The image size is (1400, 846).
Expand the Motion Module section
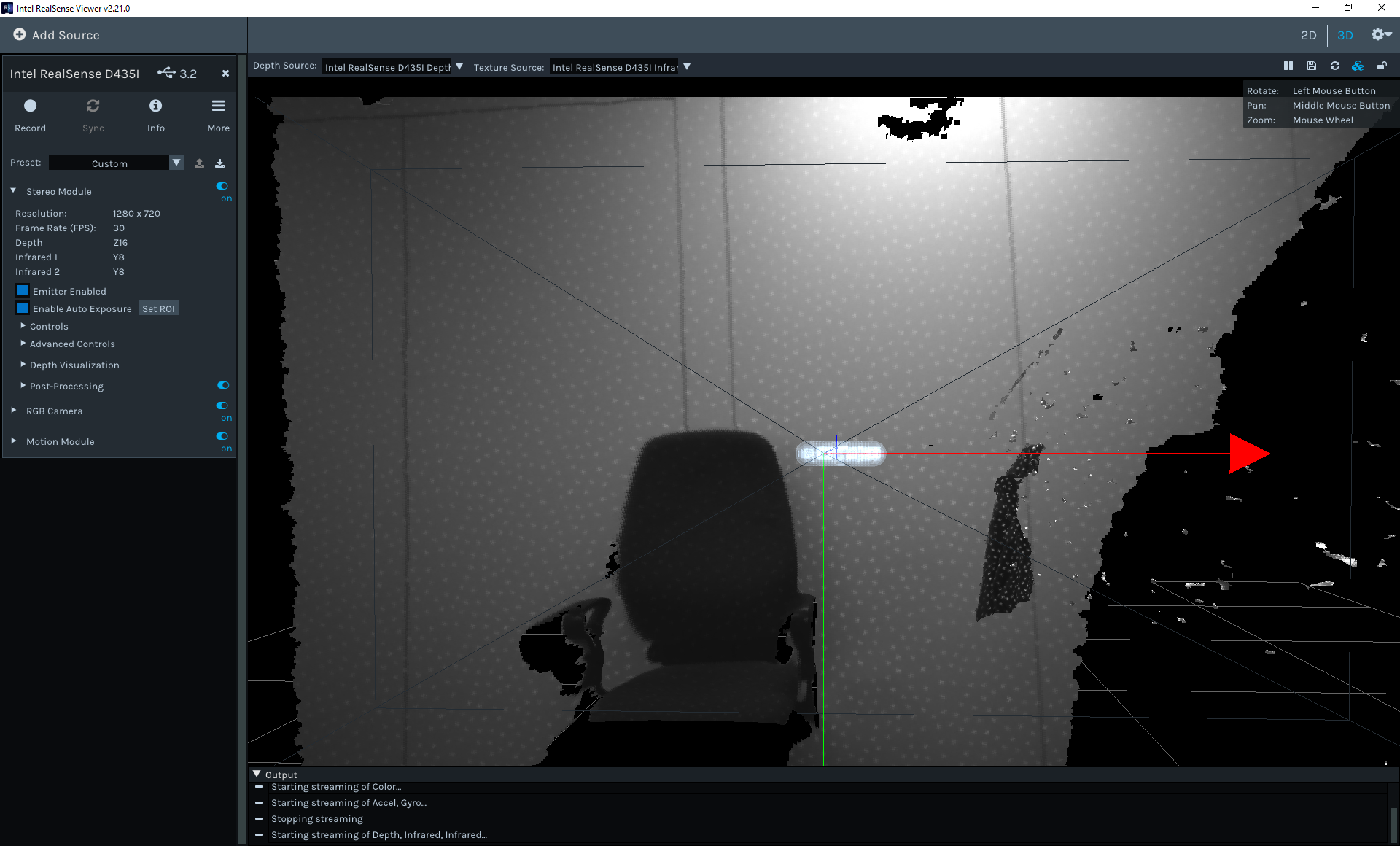coord(13,441)
